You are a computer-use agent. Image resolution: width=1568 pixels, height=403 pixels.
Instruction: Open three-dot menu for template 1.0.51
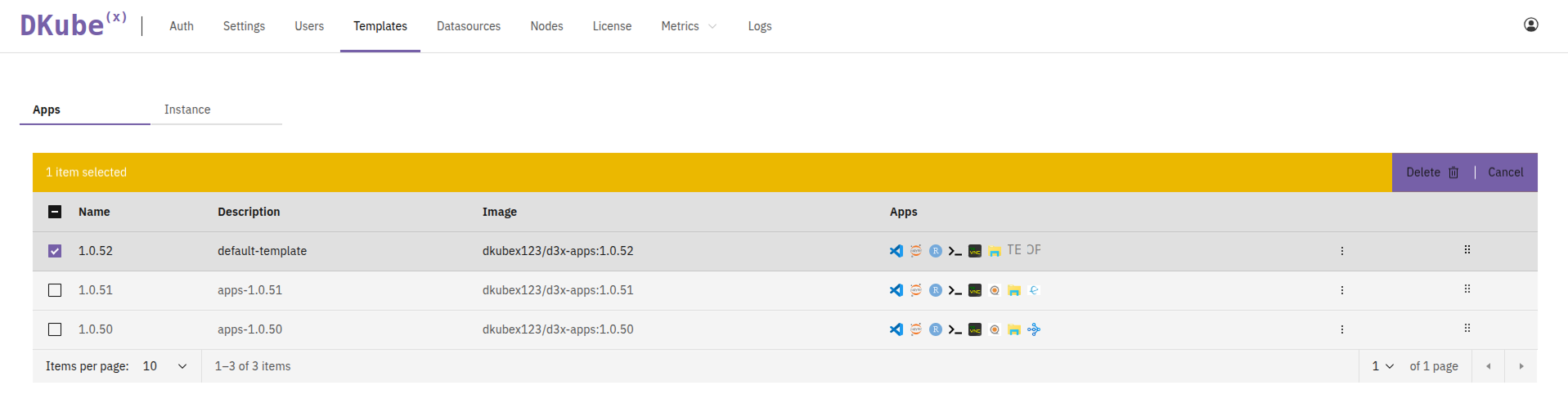[x=1341, y=290]
